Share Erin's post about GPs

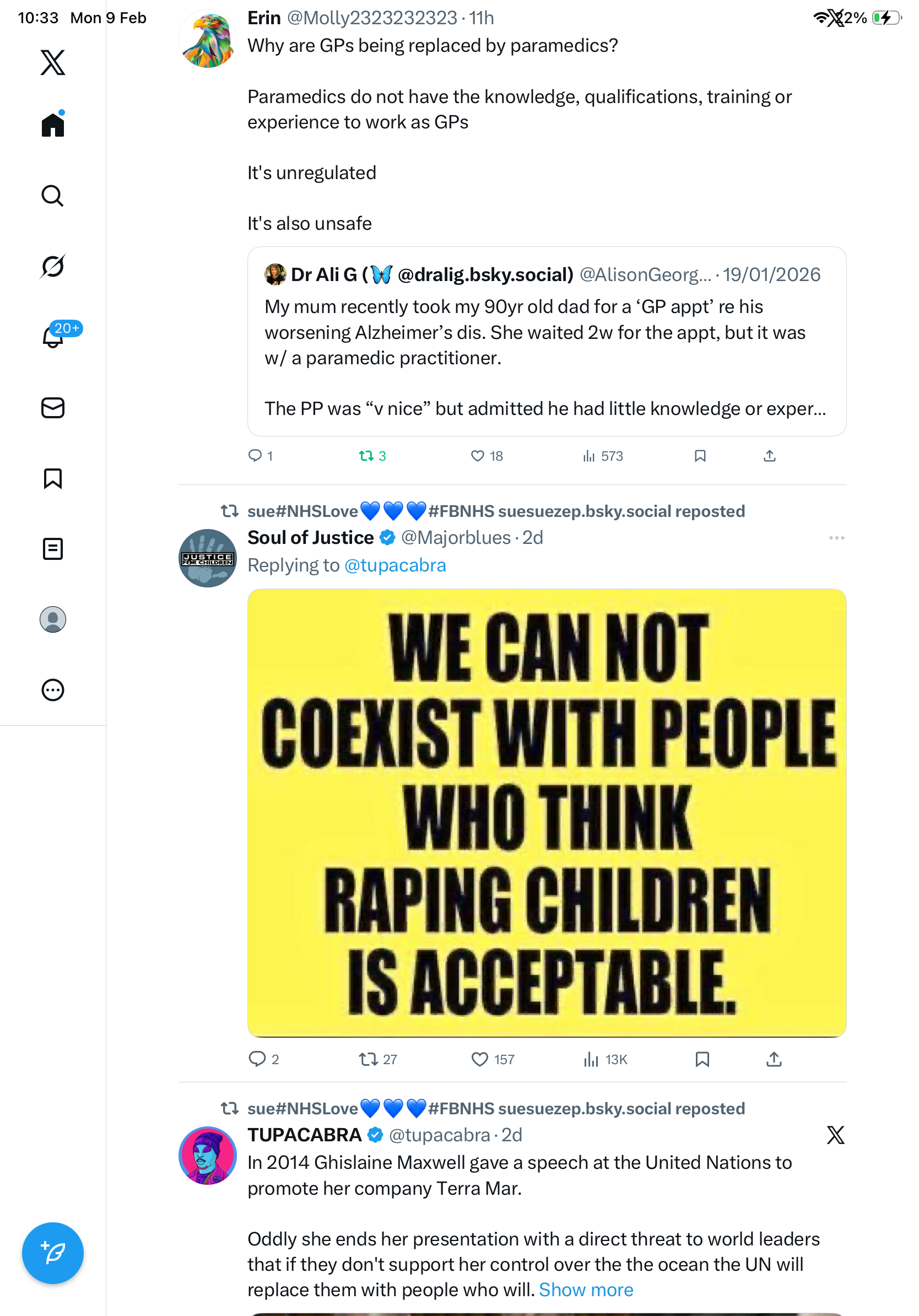click(769, 456)
